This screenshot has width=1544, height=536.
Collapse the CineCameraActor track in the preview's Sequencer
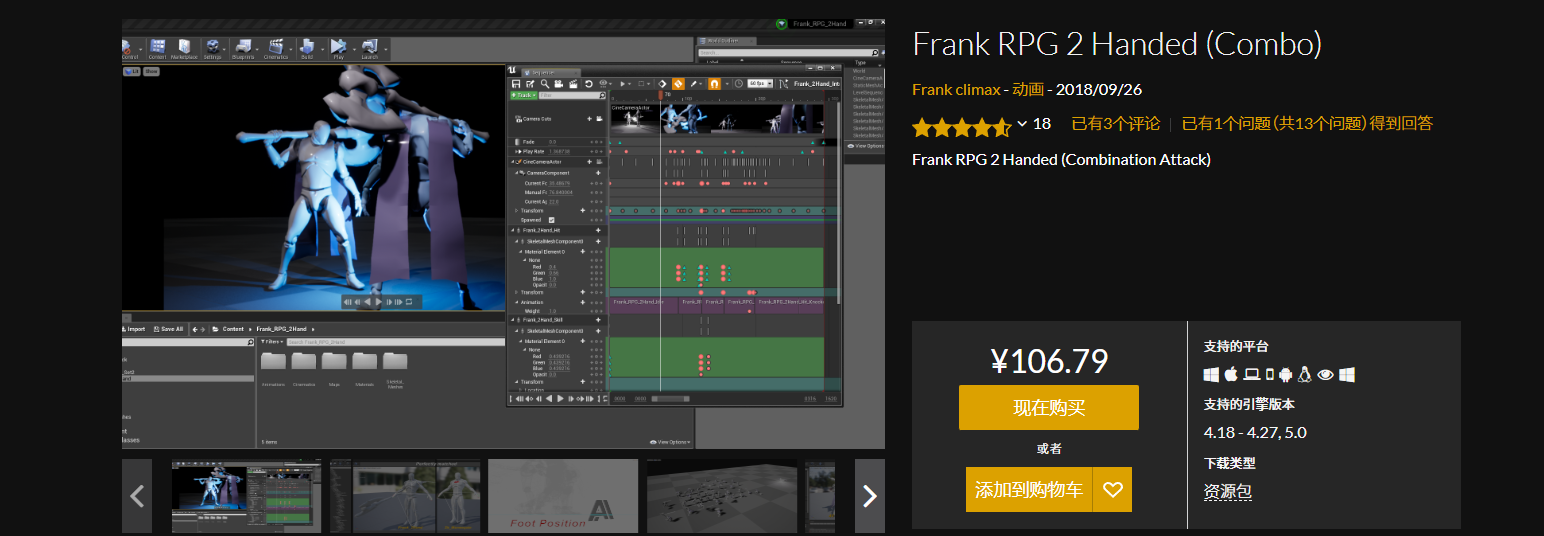(x=513, y=162)
